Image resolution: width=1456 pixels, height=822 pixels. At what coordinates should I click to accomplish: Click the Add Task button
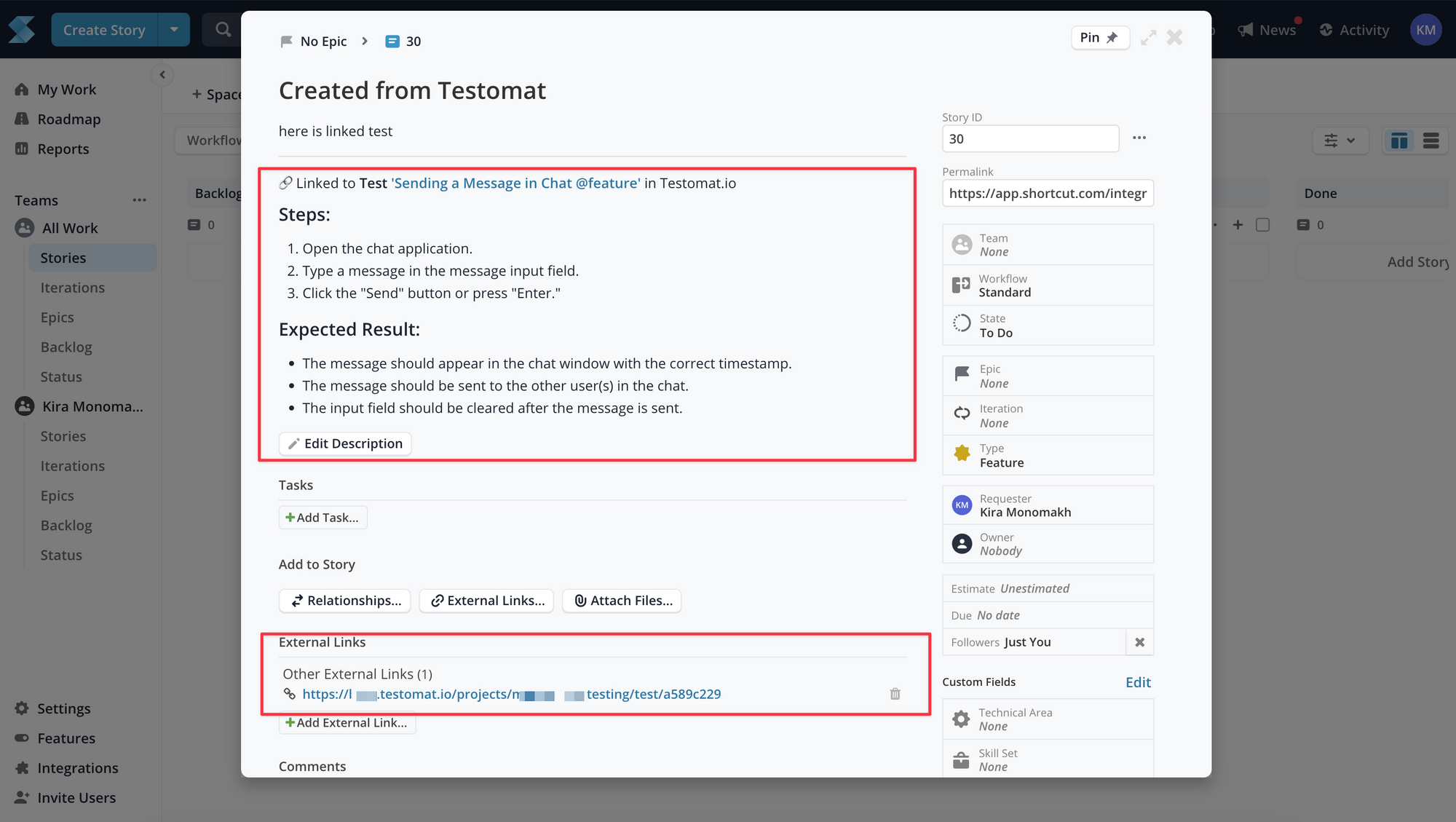pos(322,517)
